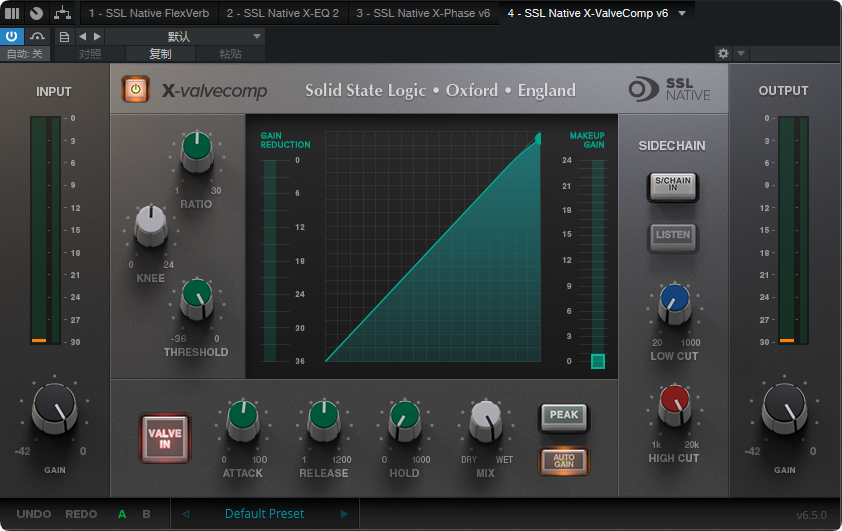Image resolution: width=842 pixels, height=531 pixels.
Task: Click the threshold point on compression curve
Action: coord(538,140)
